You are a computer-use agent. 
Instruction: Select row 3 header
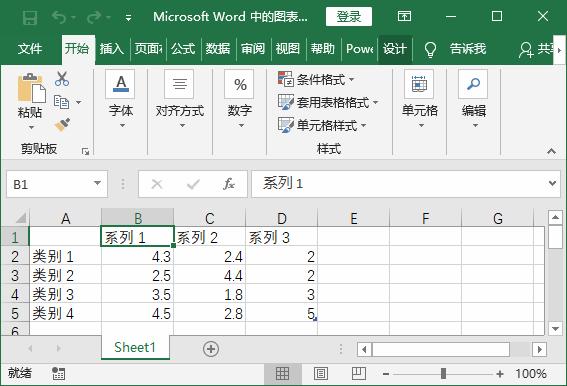(x=15, y=276)
